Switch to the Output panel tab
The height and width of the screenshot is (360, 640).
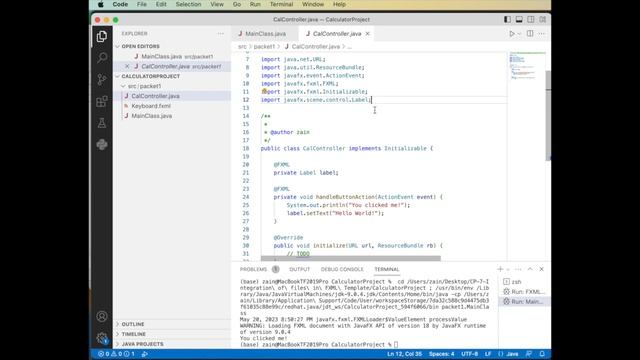pos(300,269)
